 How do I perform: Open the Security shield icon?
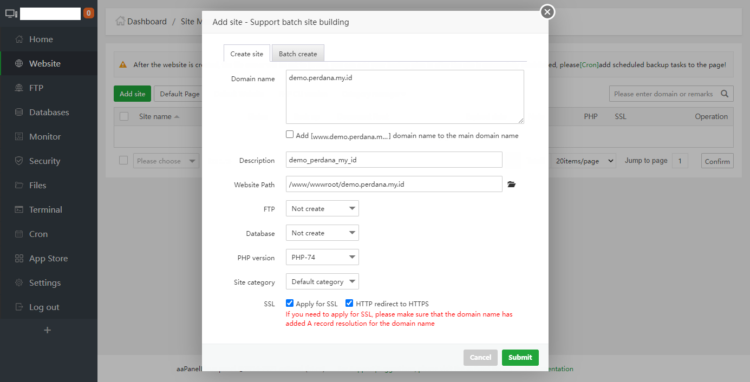(x=19, y=161)
